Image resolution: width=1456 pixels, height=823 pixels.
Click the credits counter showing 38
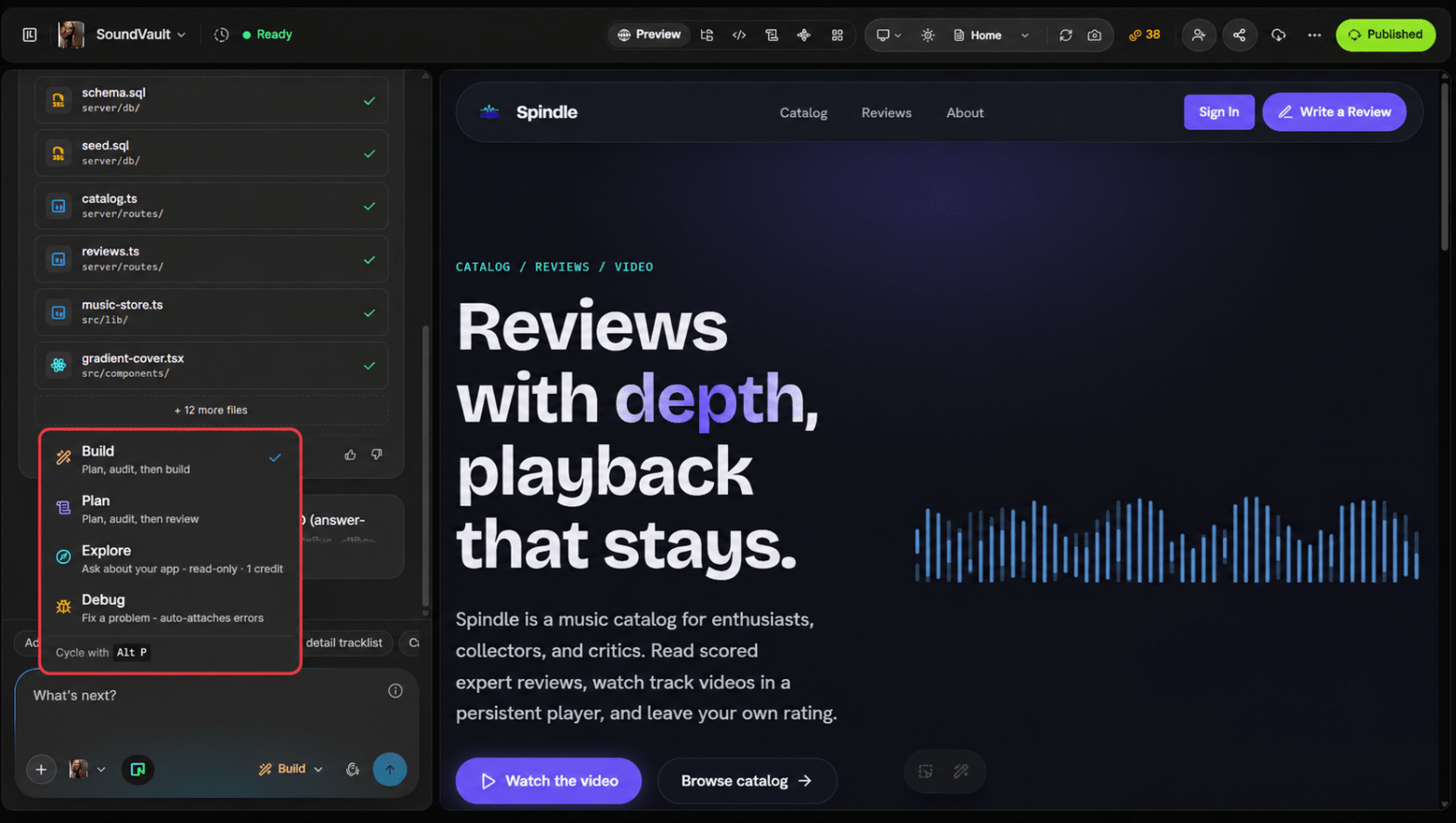(1145, 35)
